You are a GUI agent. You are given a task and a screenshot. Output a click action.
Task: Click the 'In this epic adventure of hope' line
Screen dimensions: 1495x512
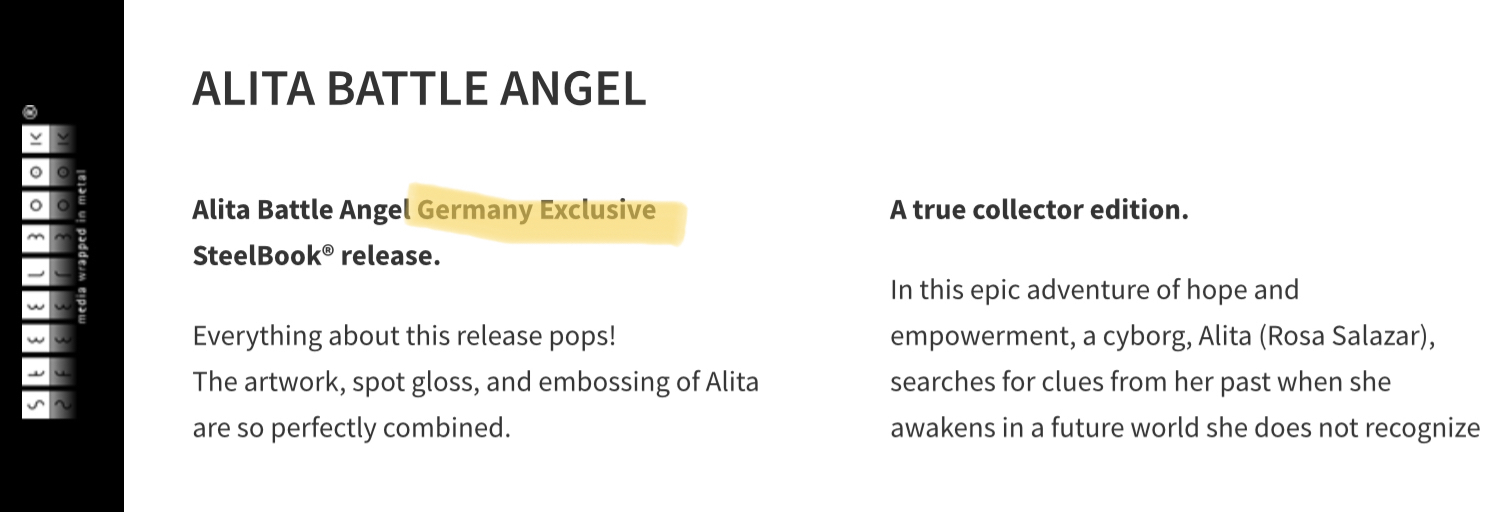[x=1093, y=290]
